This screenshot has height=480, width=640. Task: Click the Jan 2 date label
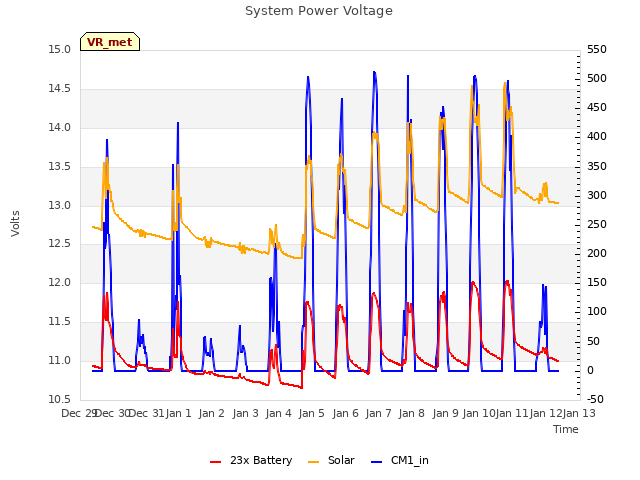pyautogui.click(x=212, y=413)
